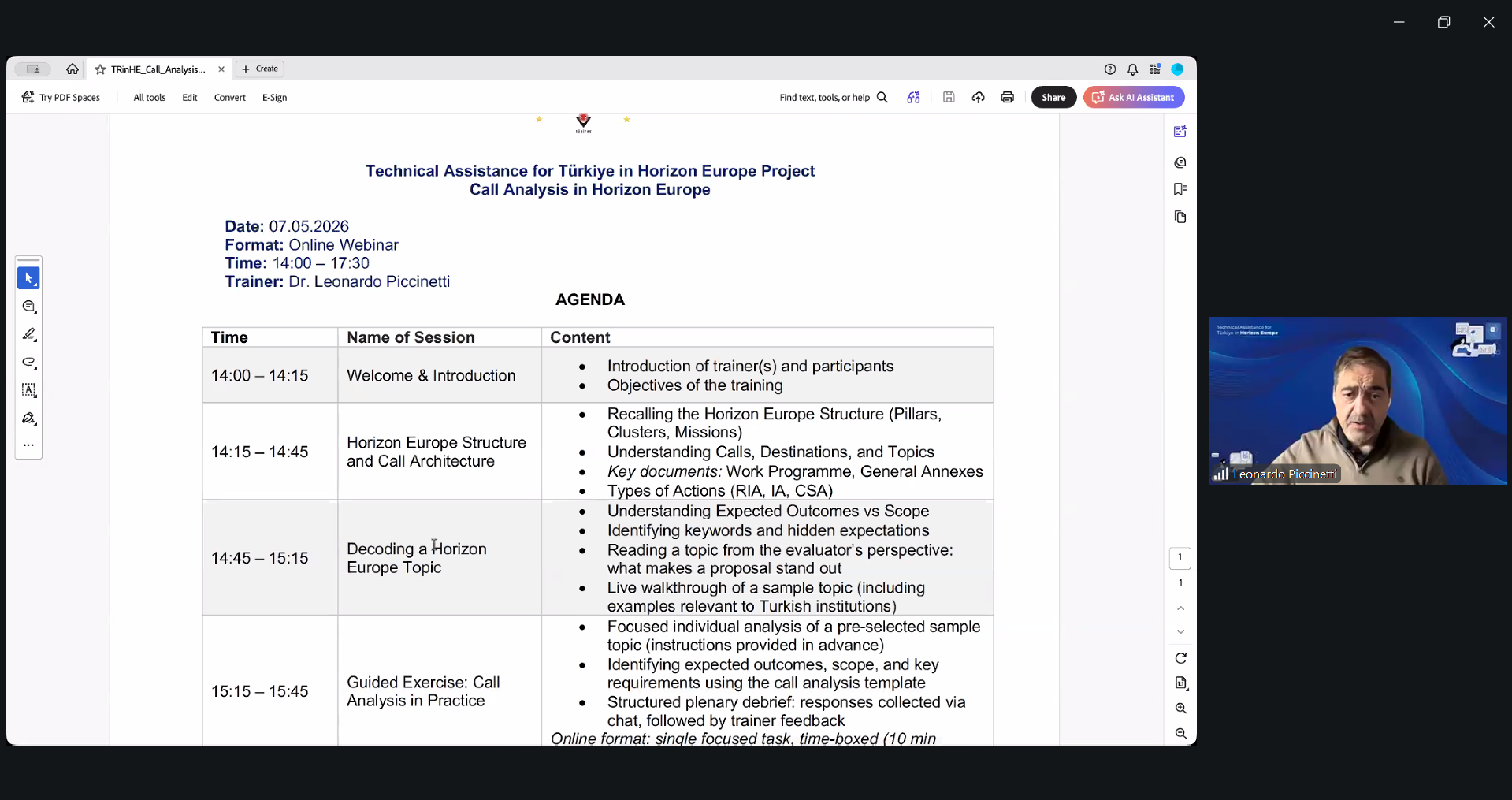Click 'Identifying keywords and hidden expectations' bullet
The image size is (1512, 800).
(768, 531)
